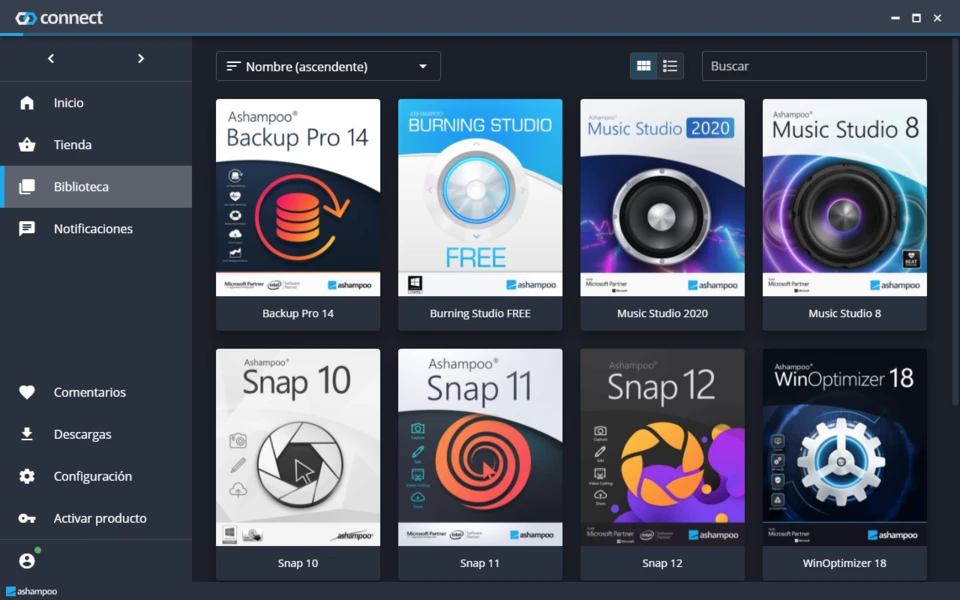Open the Comentarios menu item
Viewport: 960px width, 600px height.
point(96,392)
